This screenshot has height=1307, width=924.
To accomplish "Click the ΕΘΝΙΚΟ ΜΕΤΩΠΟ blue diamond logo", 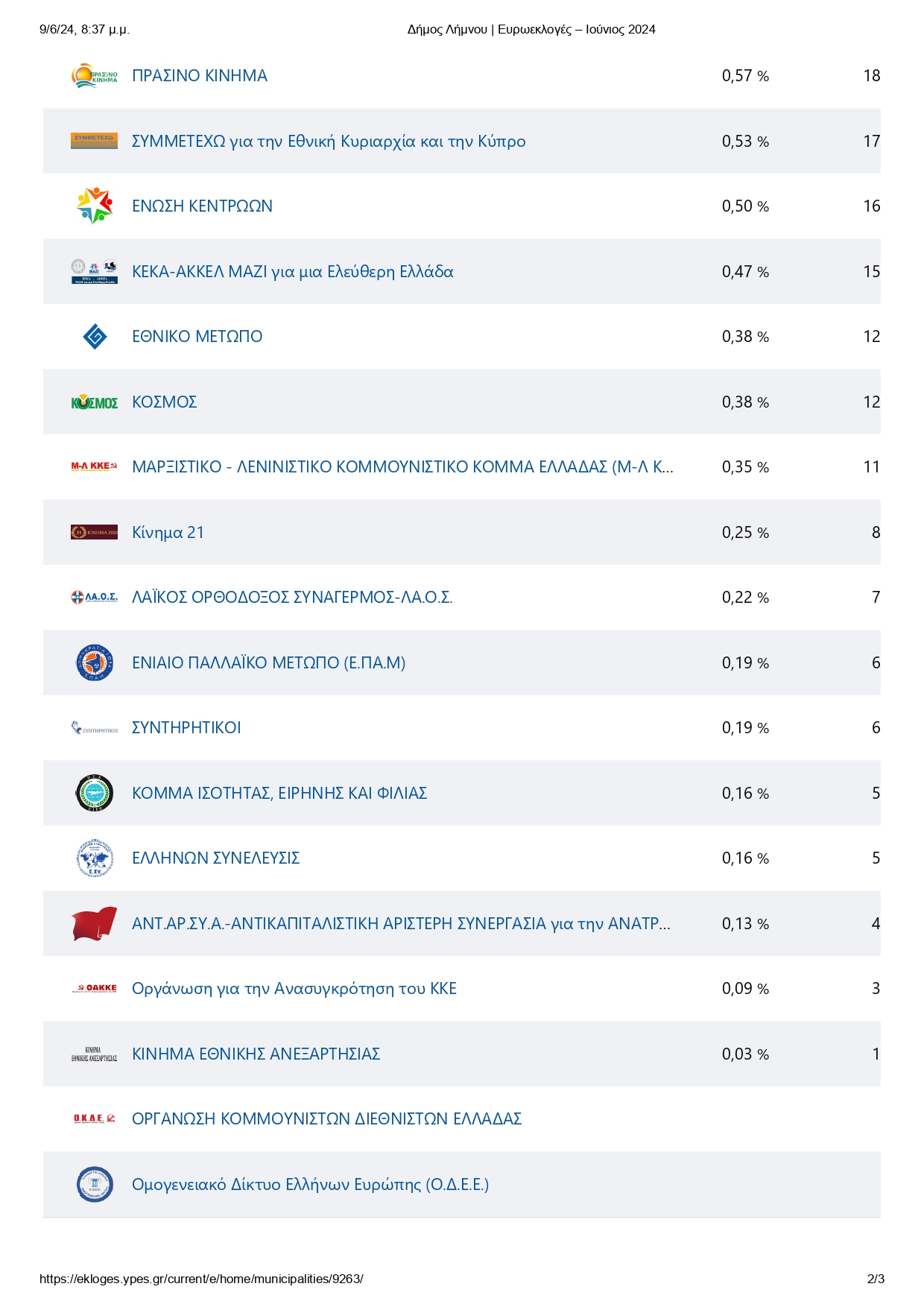I will (95, 337).
